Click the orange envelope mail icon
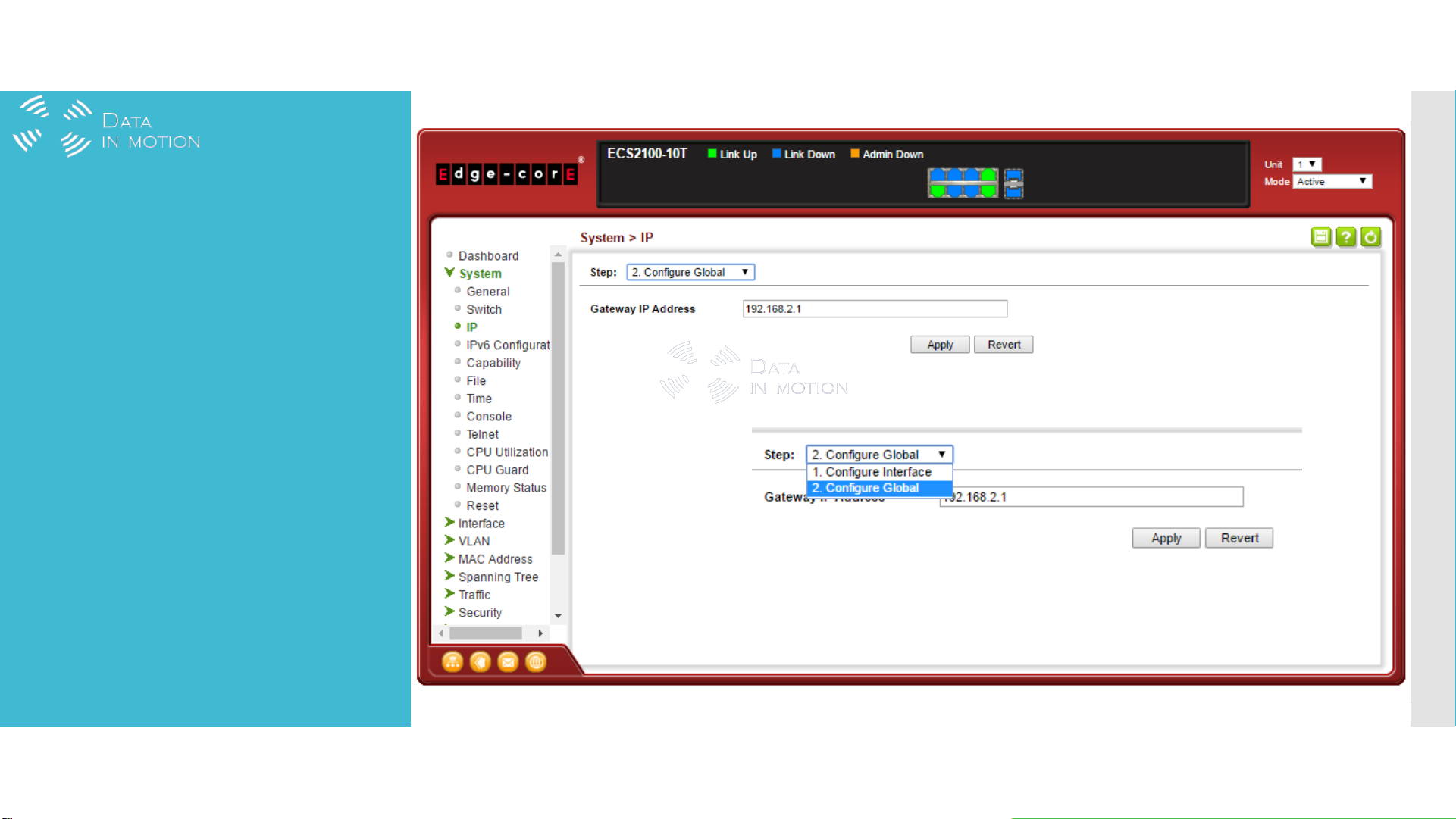The height and width of the screenshot is (819, 1456). tap(508, 662)
